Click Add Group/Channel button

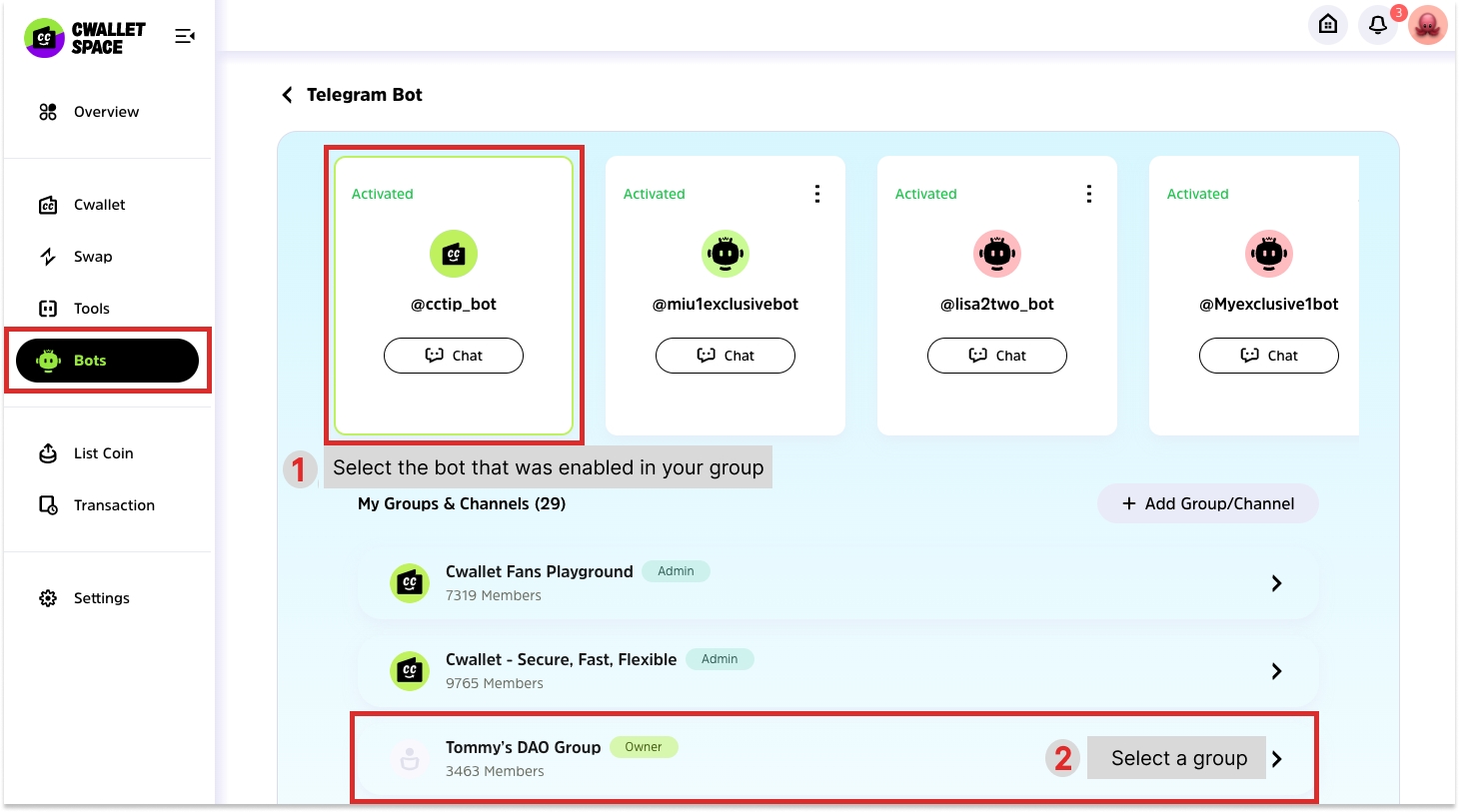coord(1207,503)
